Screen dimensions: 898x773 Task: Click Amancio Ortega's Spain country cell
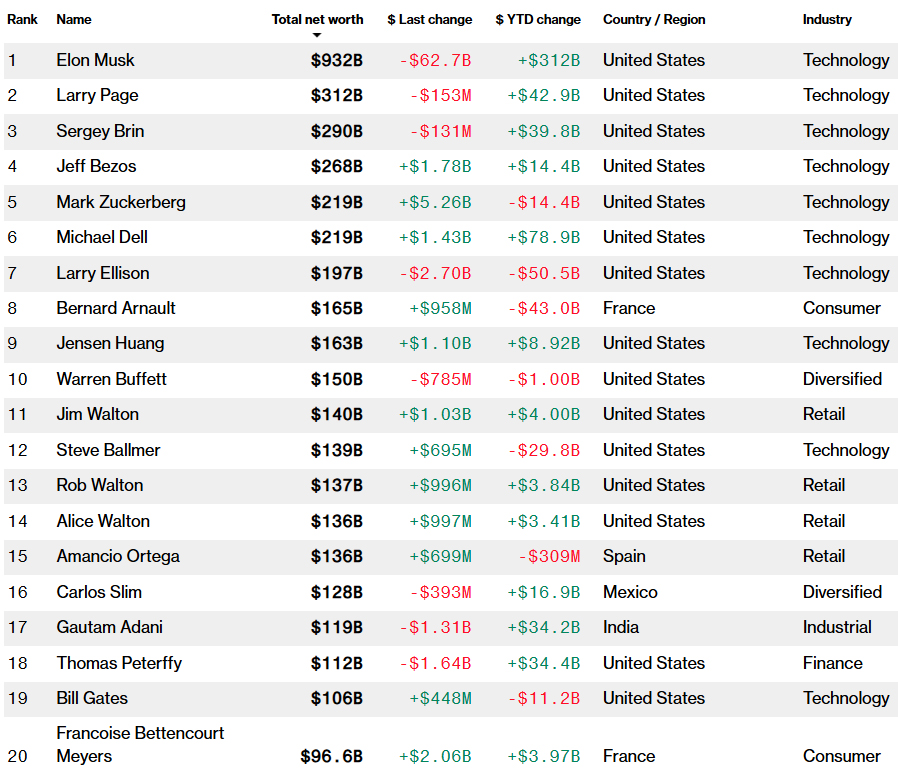624,556
